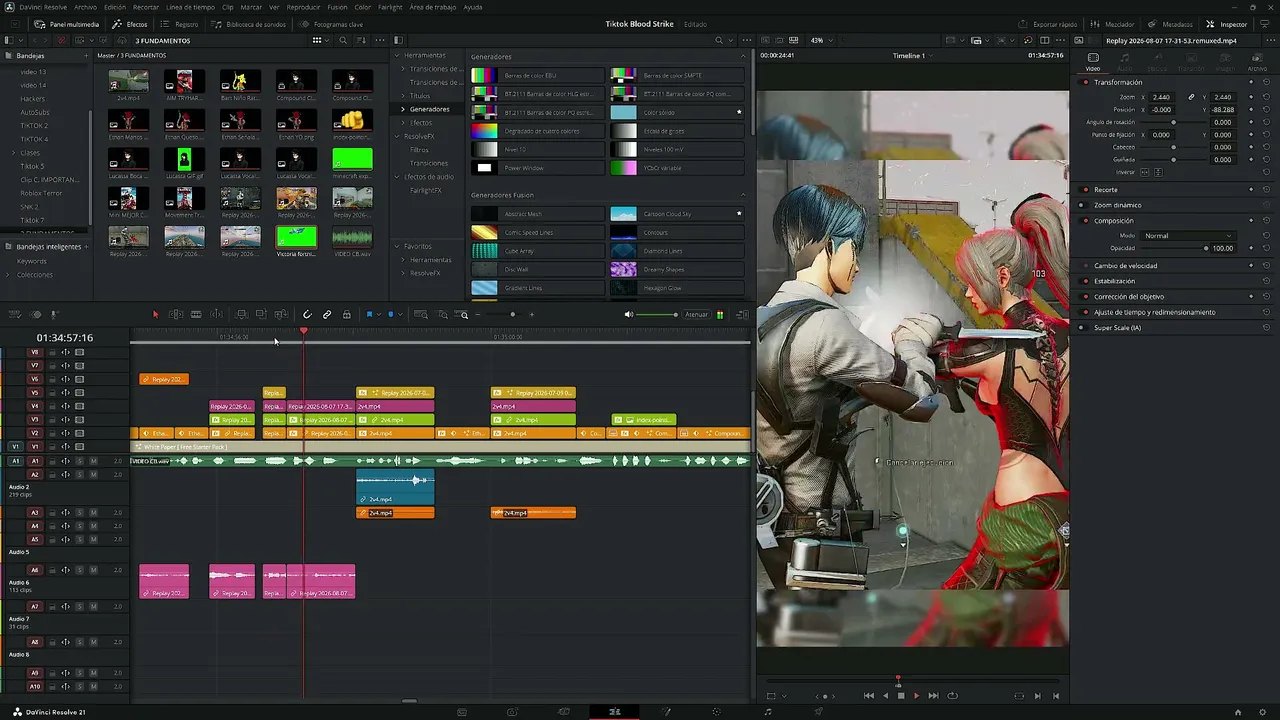The height and width of the screenshot is (720, 1280).
Task: Select Color sólido generator
Action: 679,112
